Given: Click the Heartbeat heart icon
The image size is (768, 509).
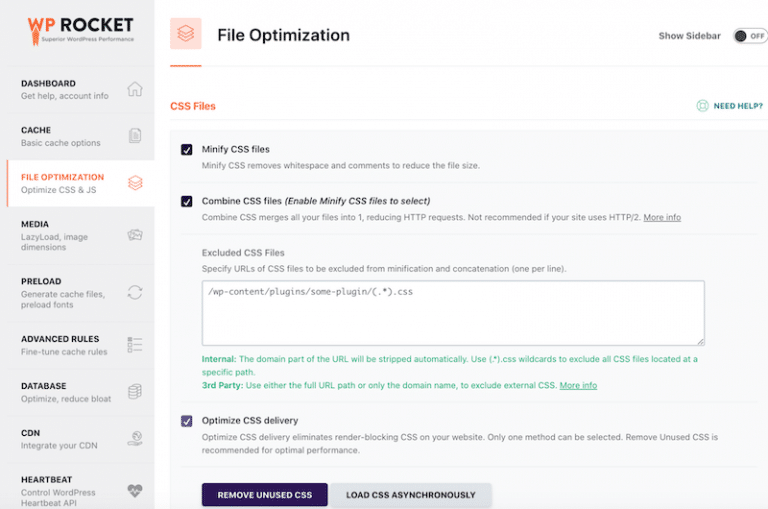Looking at the screenshot, I should tap(134, 491).
